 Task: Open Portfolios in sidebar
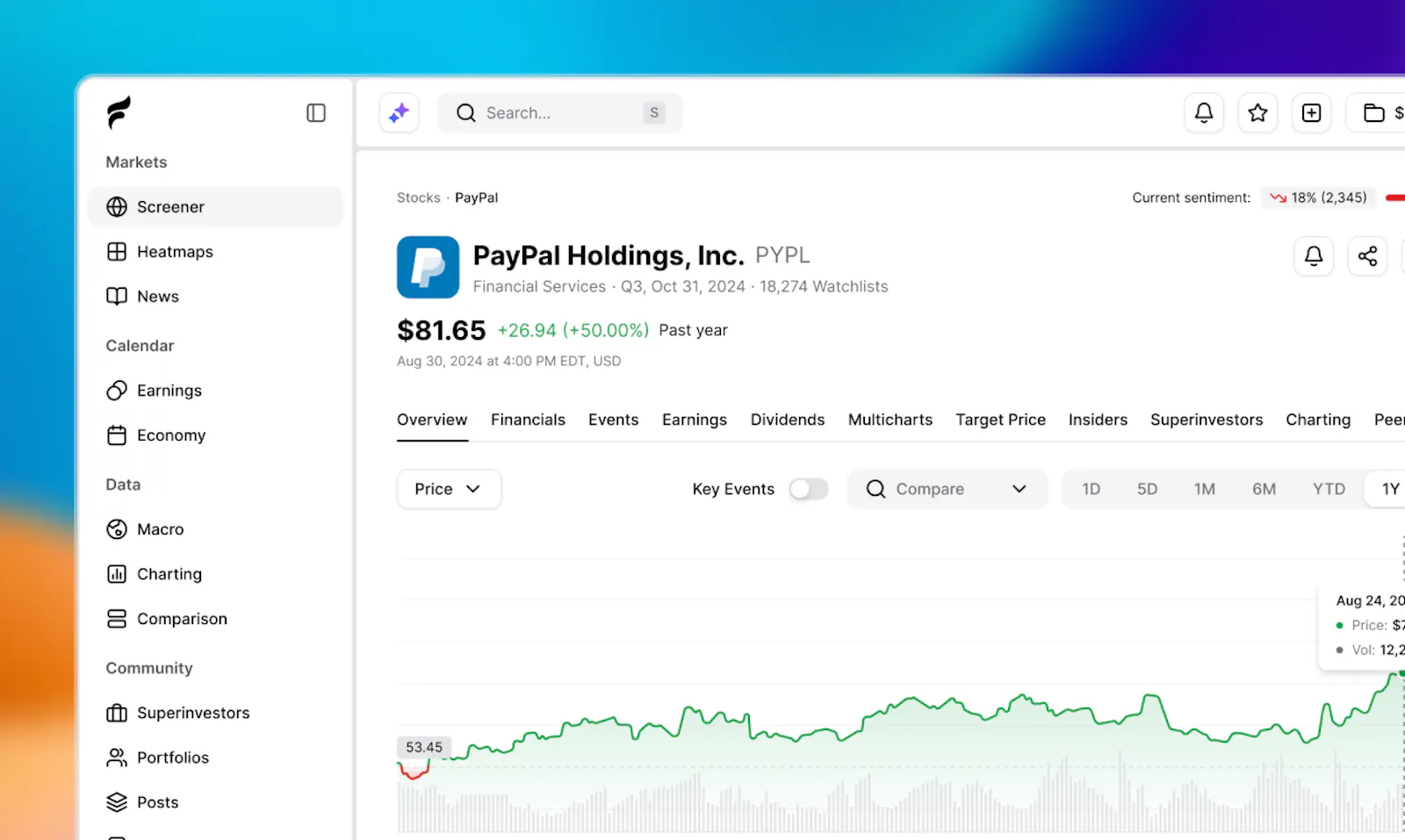[215, 757]
